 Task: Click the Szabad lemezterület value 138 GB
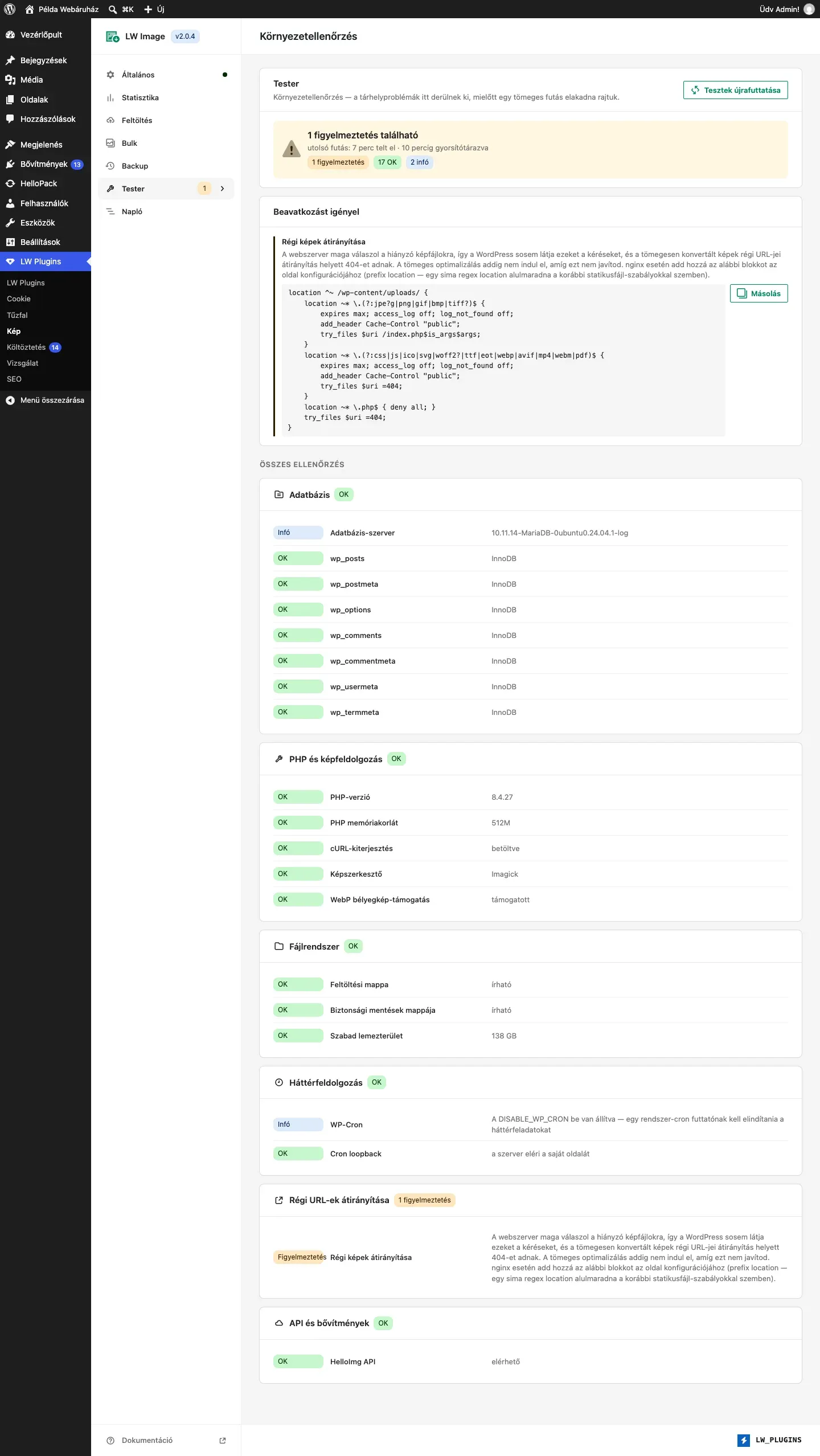point(504,1036)
